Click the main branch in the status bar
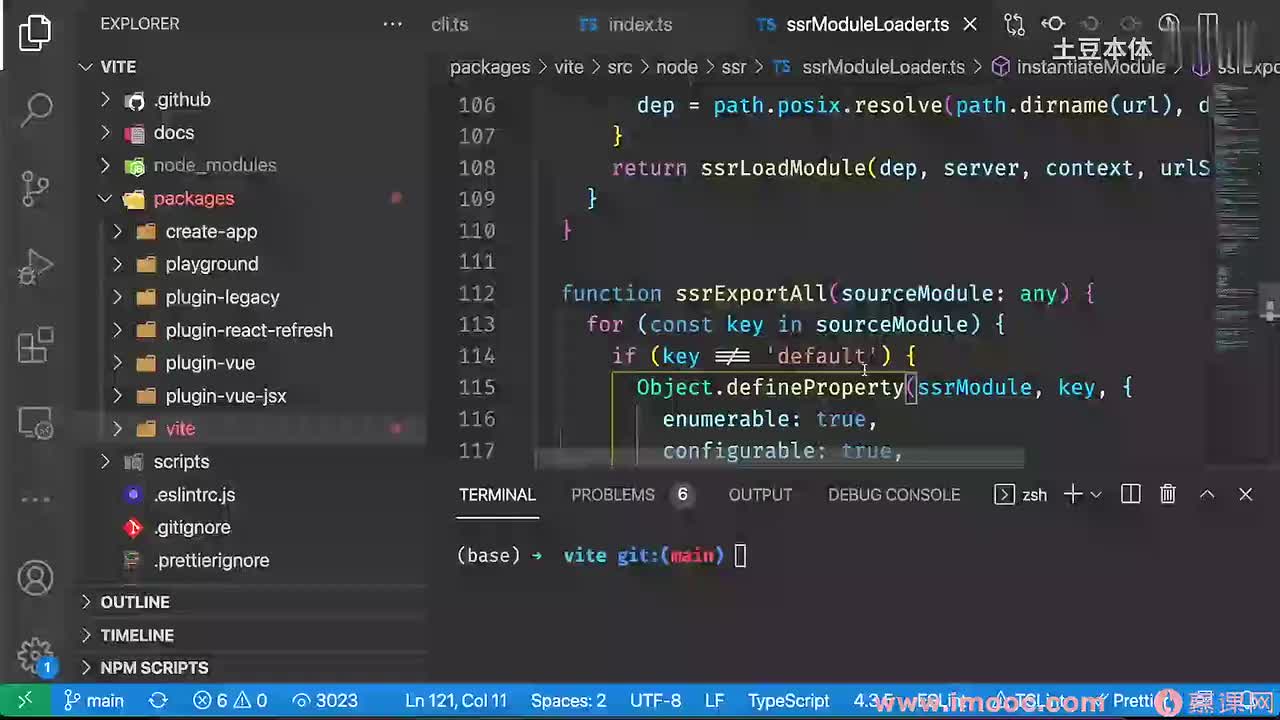 click(94, 701)
